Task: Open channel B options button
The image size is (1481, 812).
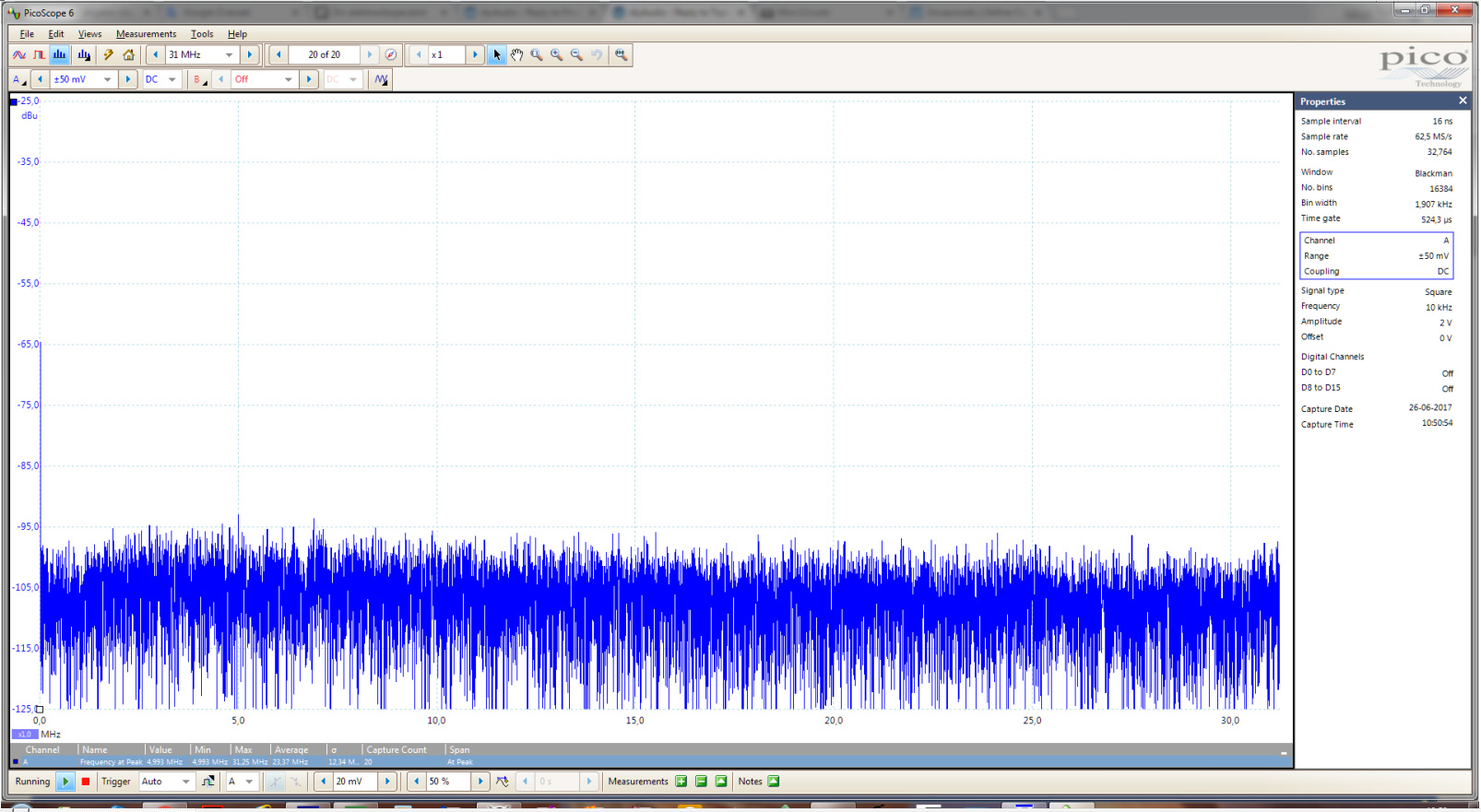Action: pyautogui.click(x=199, y=80)
